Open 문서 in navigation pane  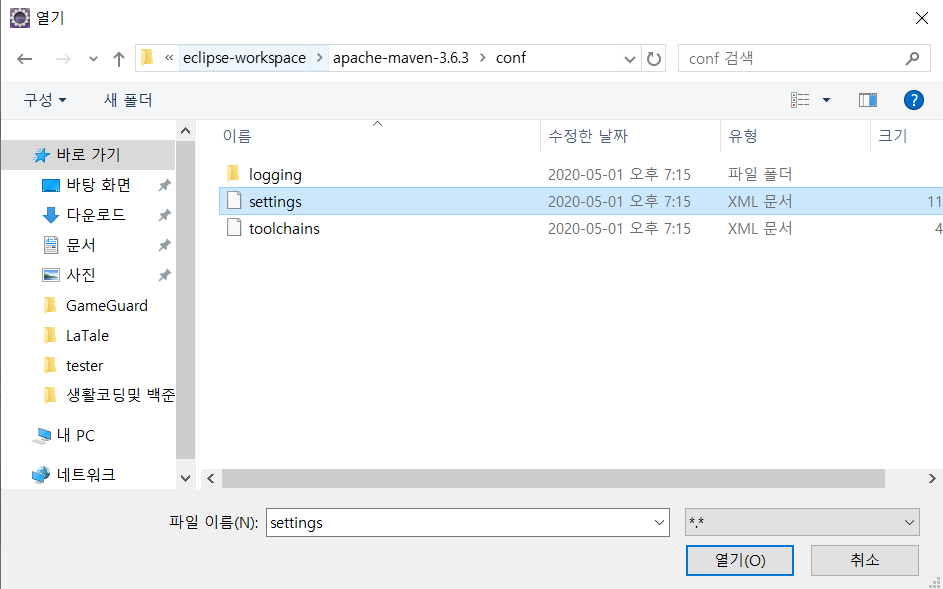[x=81, y=245]
